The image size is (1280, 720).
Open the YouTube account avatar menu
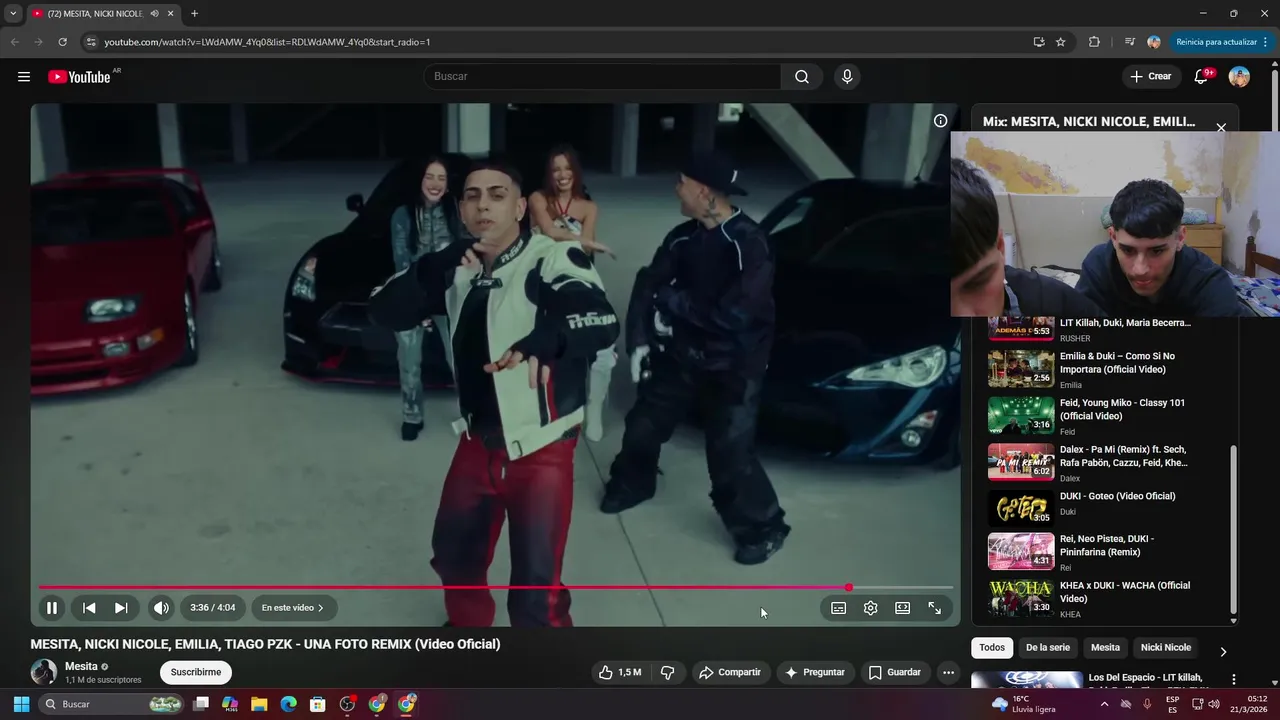[1239, 77]
